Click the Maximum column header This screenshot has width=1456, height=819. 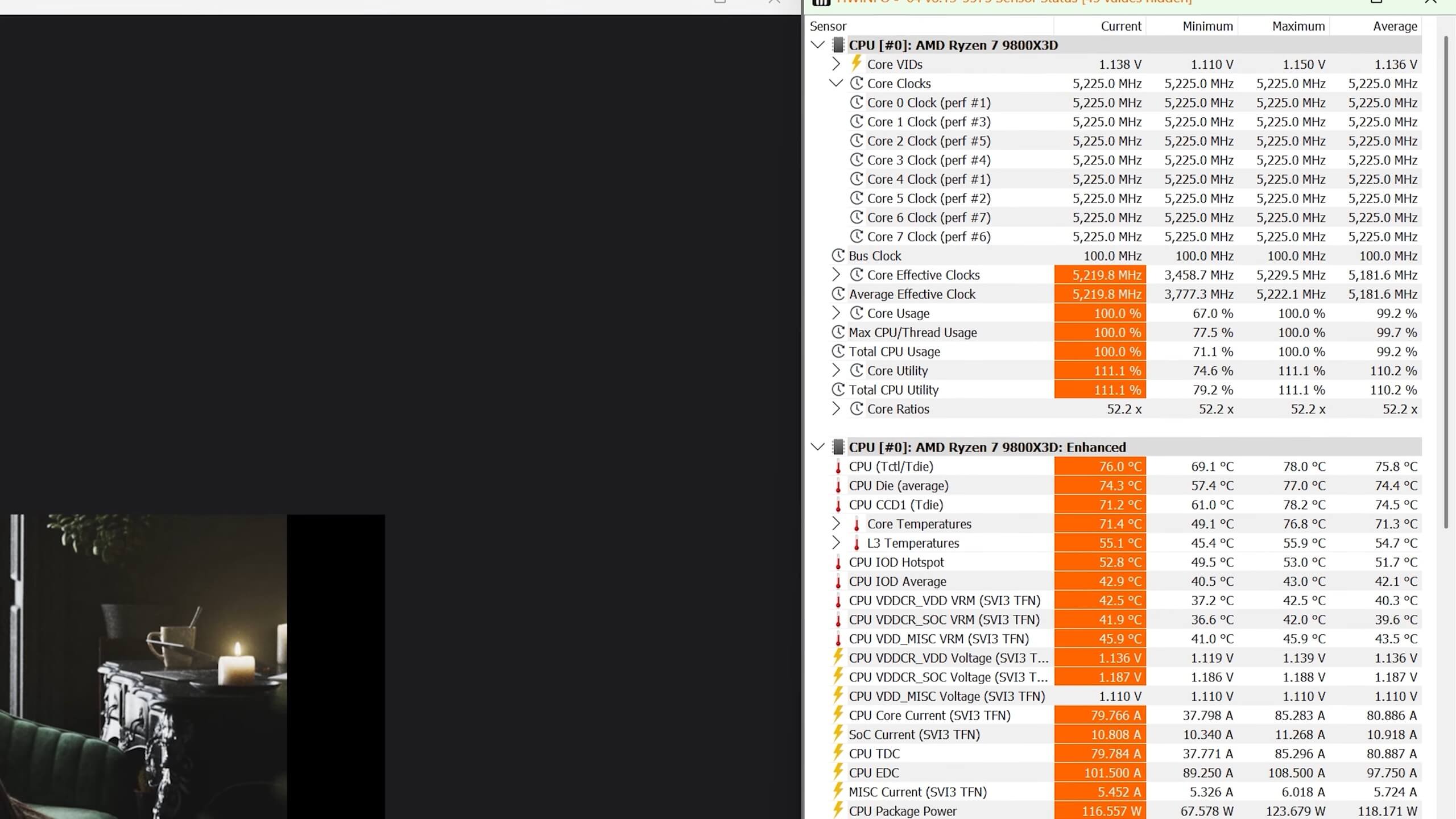pos(1284,26)
